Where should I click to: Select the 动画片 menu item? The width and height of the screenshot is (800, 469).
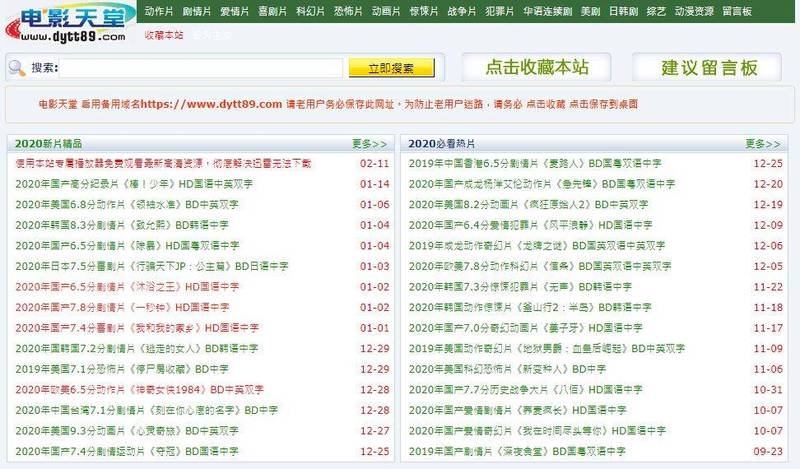coord(386,11)
